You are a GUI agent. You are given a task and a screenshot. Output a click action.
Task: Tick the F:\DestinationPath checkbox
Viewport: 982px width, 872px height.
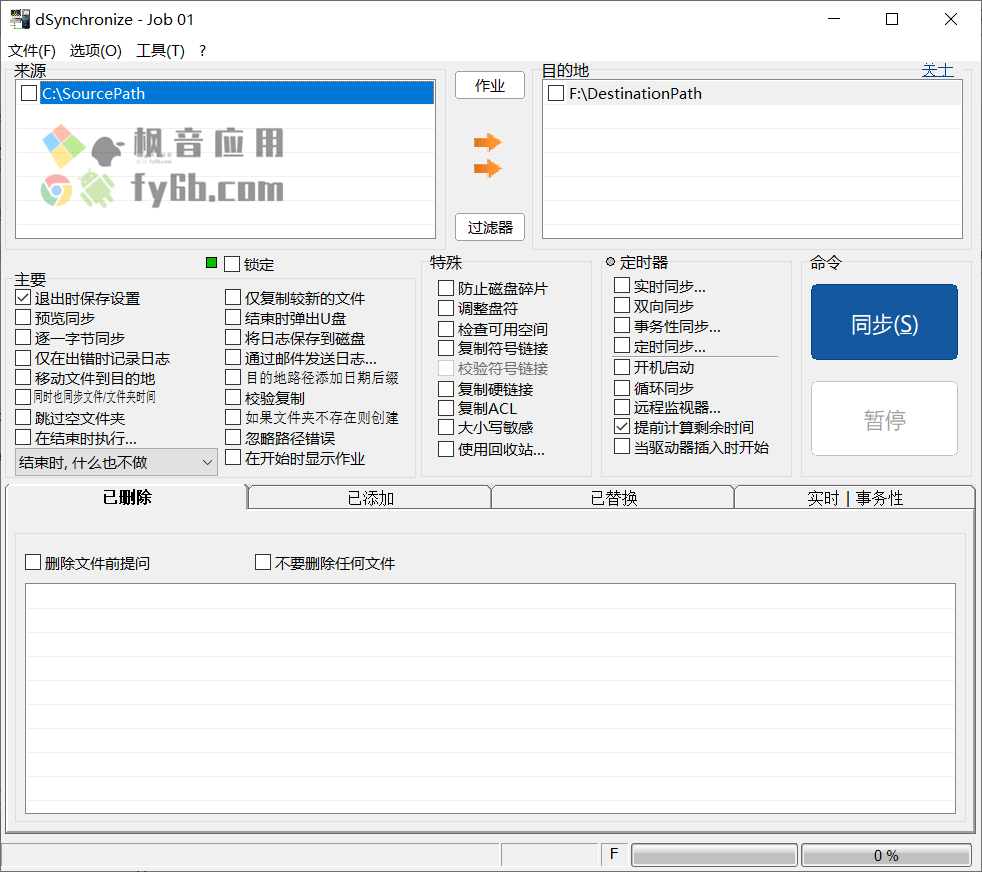(x=556, y=93)
